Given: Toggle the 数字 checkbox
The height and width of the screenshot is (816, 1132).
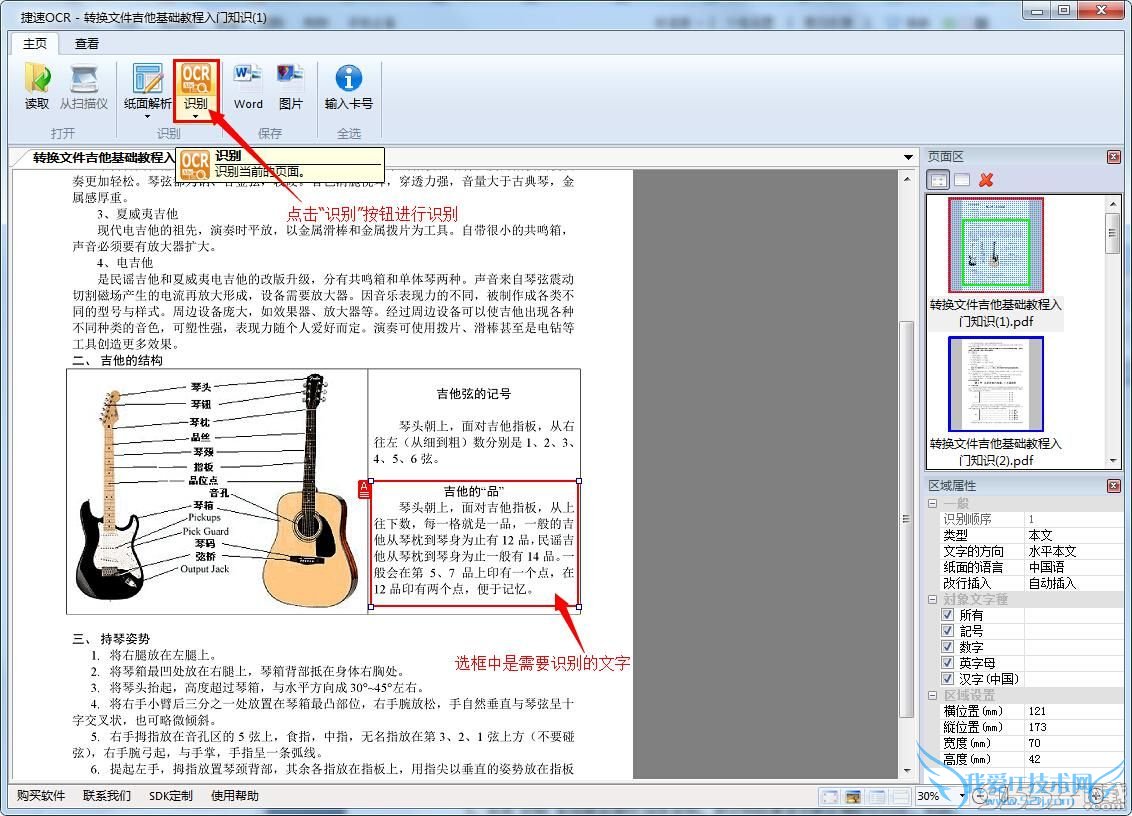Looking at the screenshot, I should point(948,647).
